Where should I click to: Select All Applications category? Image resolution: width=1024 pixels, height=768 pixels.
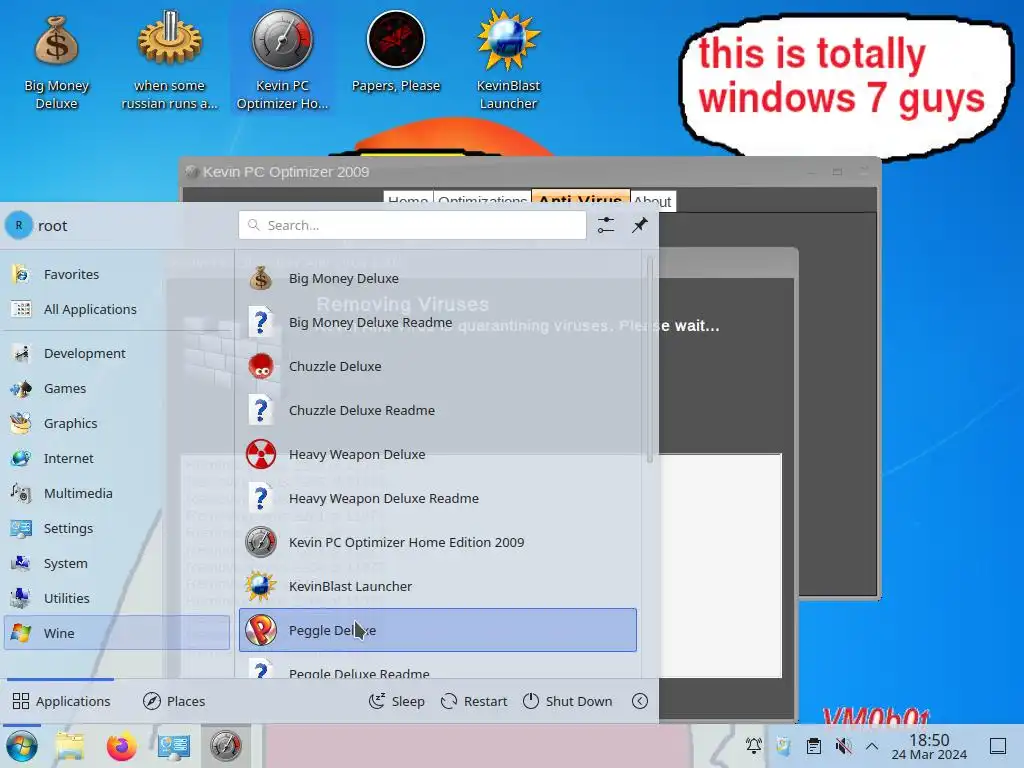(x=116, y=309)
